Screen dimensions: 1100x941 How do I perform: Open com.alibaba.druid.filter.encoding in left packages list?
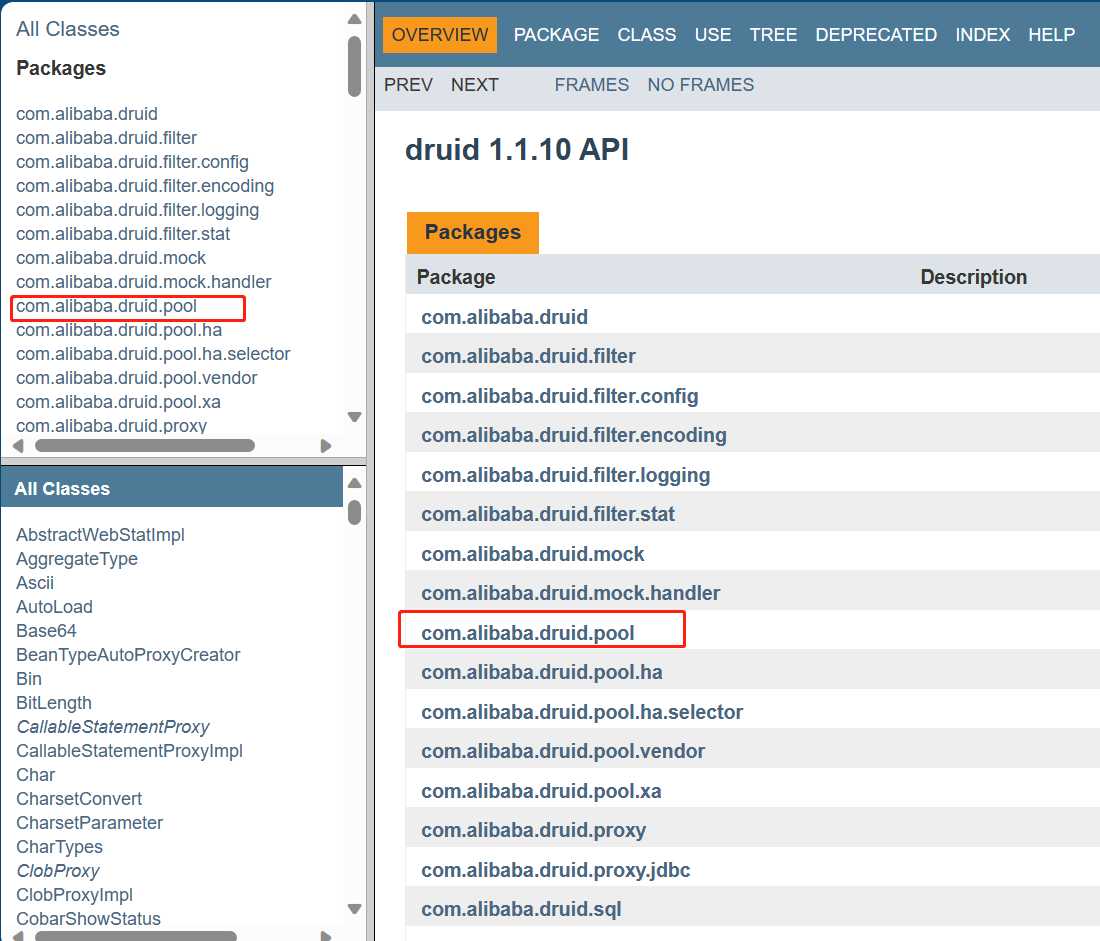pyautogui.click(x=145, y=186)
